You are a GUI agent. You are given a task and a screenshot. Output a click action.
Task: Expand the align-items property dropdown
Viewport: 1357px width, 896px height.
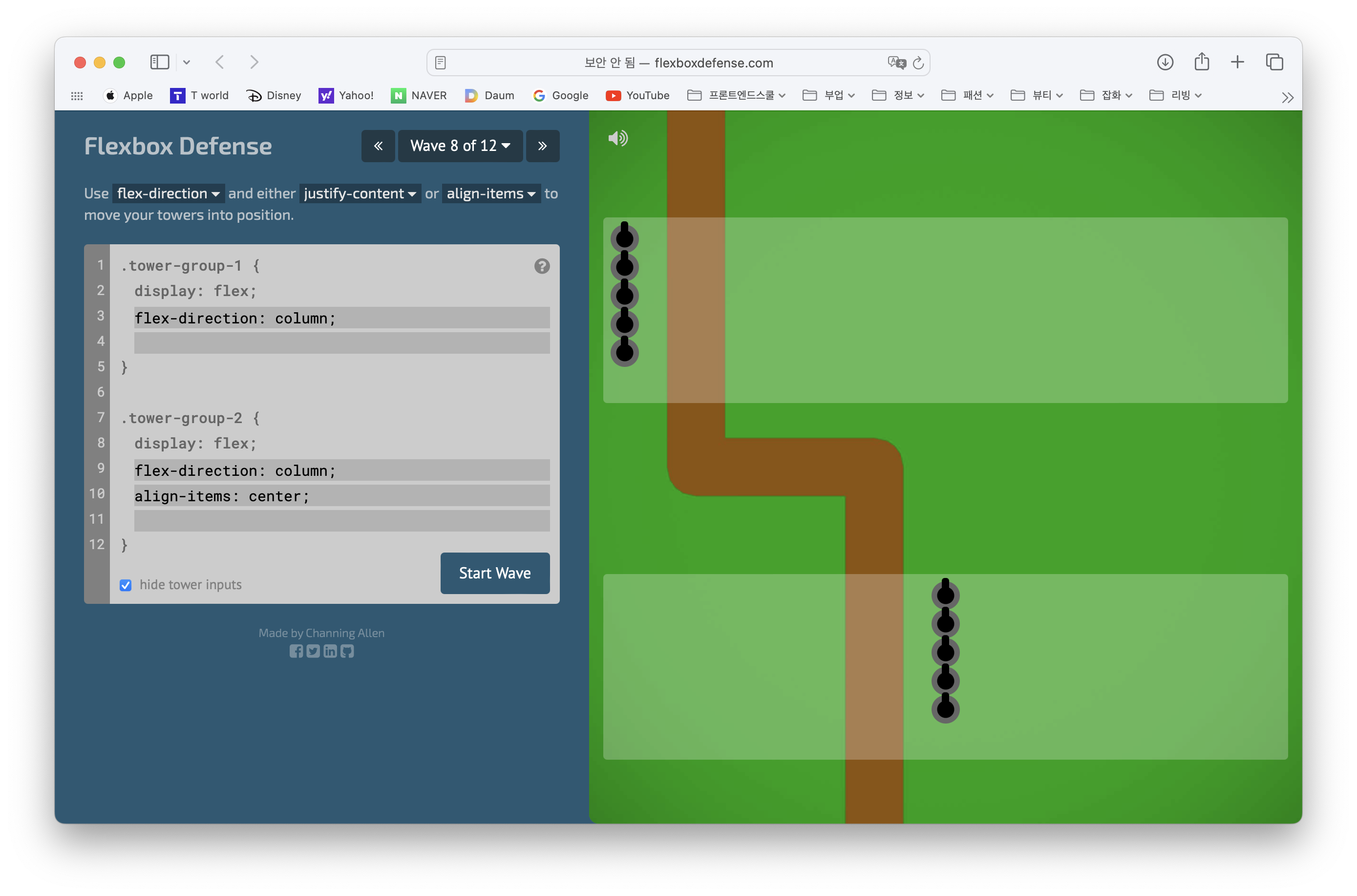(491, 194)
